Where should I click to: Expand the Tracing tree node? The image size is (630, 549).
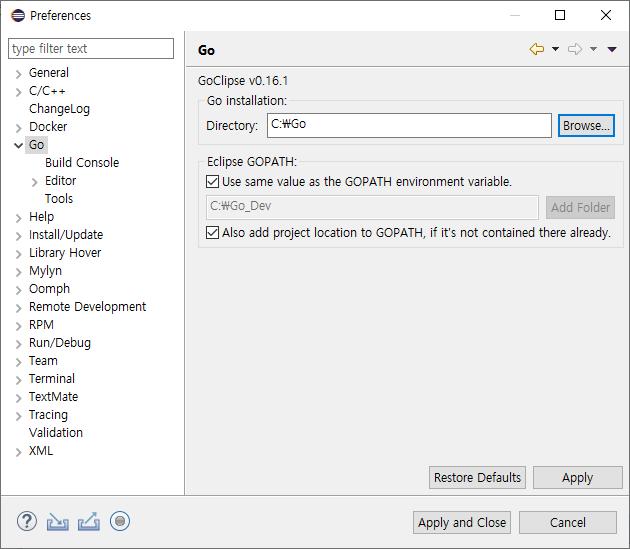pos(18,416)
